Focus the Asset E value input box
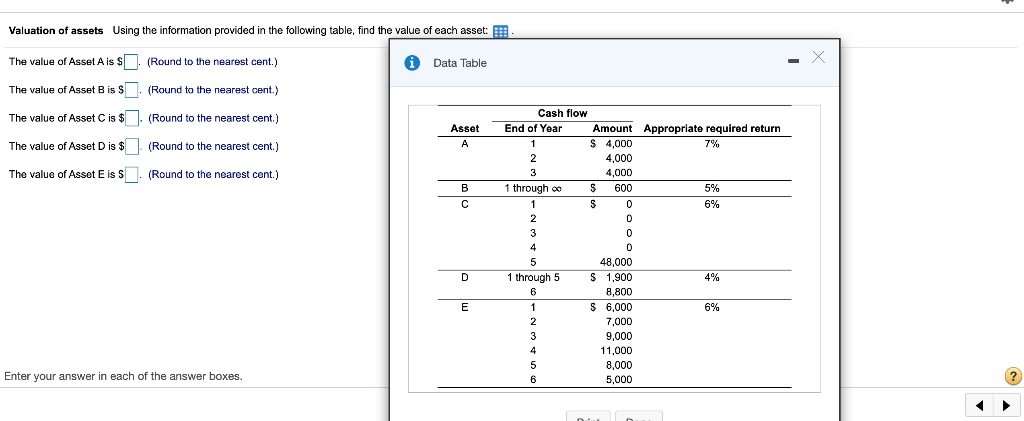The height and width of the screenshot is (421, 1024). point(132,175)
